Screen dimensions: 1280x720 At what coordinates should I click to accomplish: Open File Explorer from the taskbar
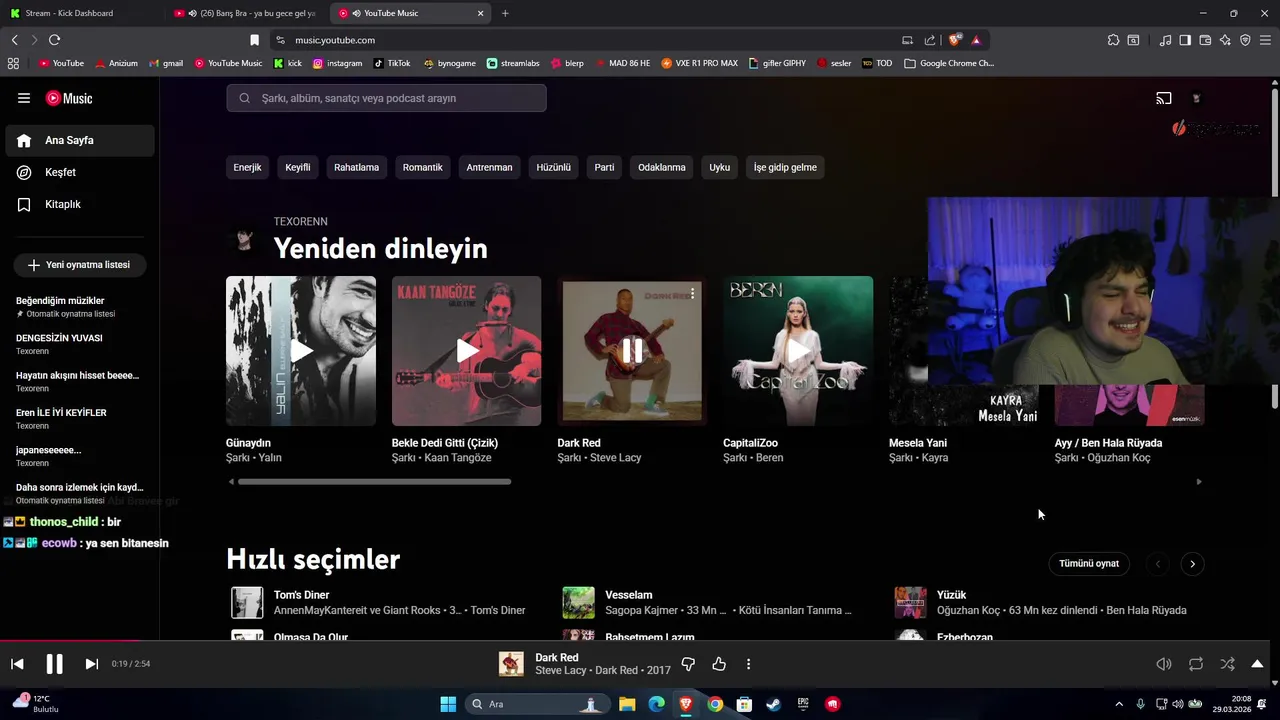point(627,704)
